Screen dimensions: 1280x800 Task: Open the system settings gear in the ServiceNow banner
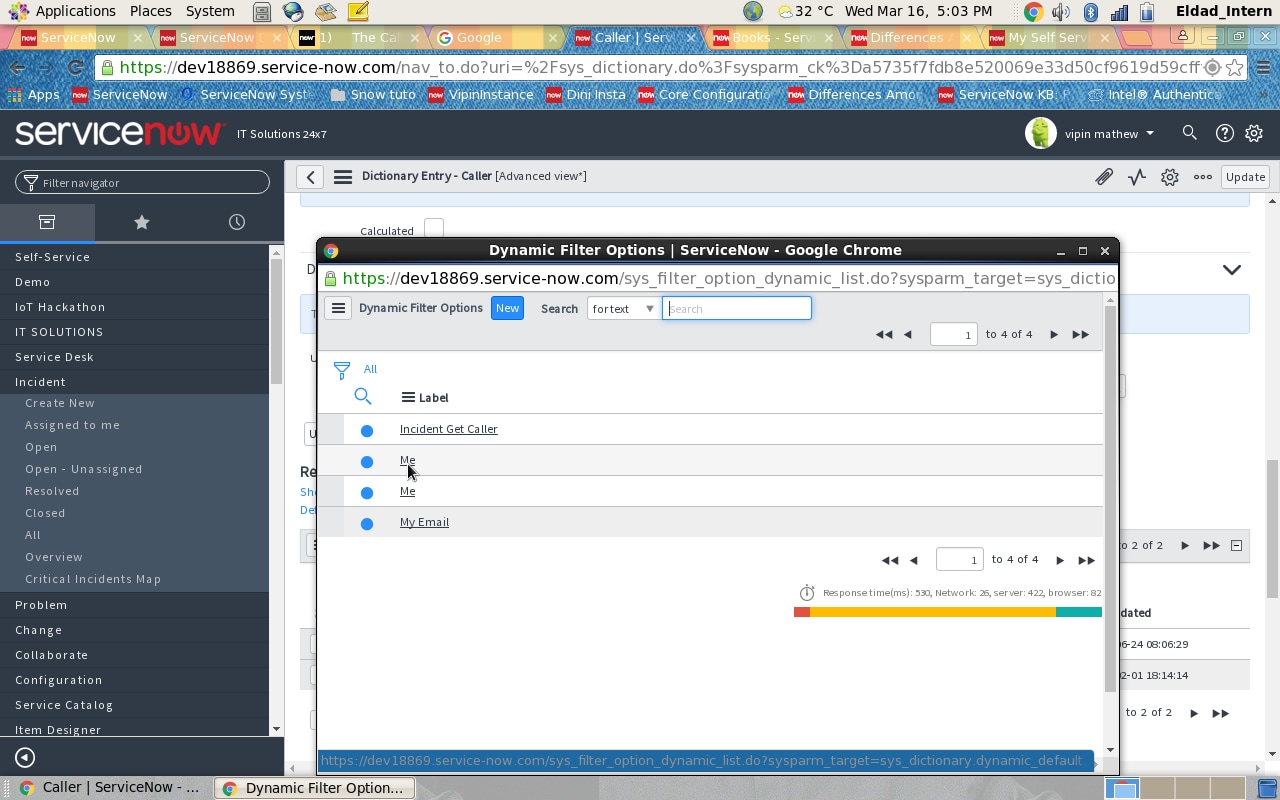pyautogui.click(x=1254, y=133)
